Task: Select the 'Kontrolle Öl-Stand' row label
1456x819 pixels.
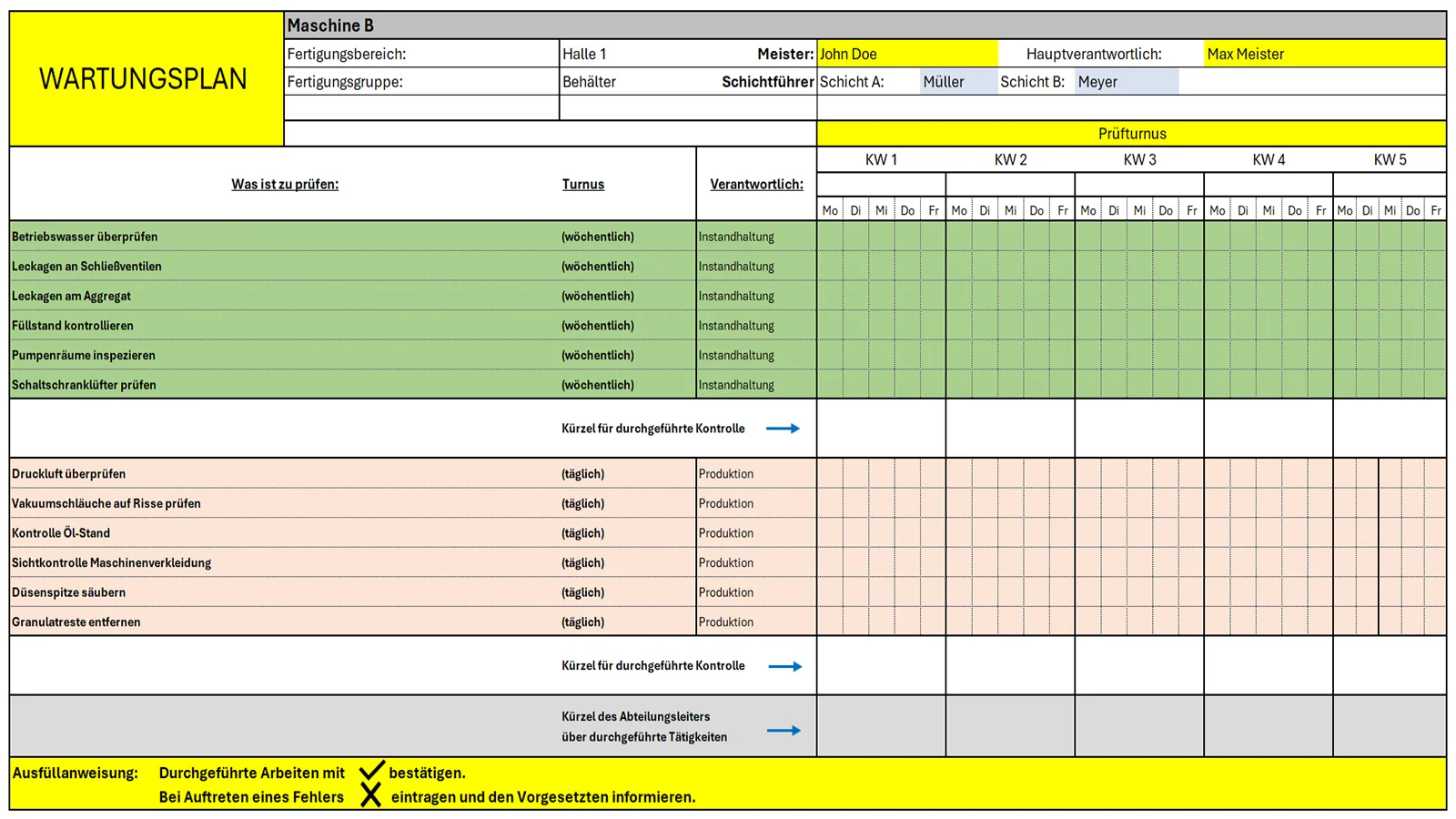Action: pos(61,533)
